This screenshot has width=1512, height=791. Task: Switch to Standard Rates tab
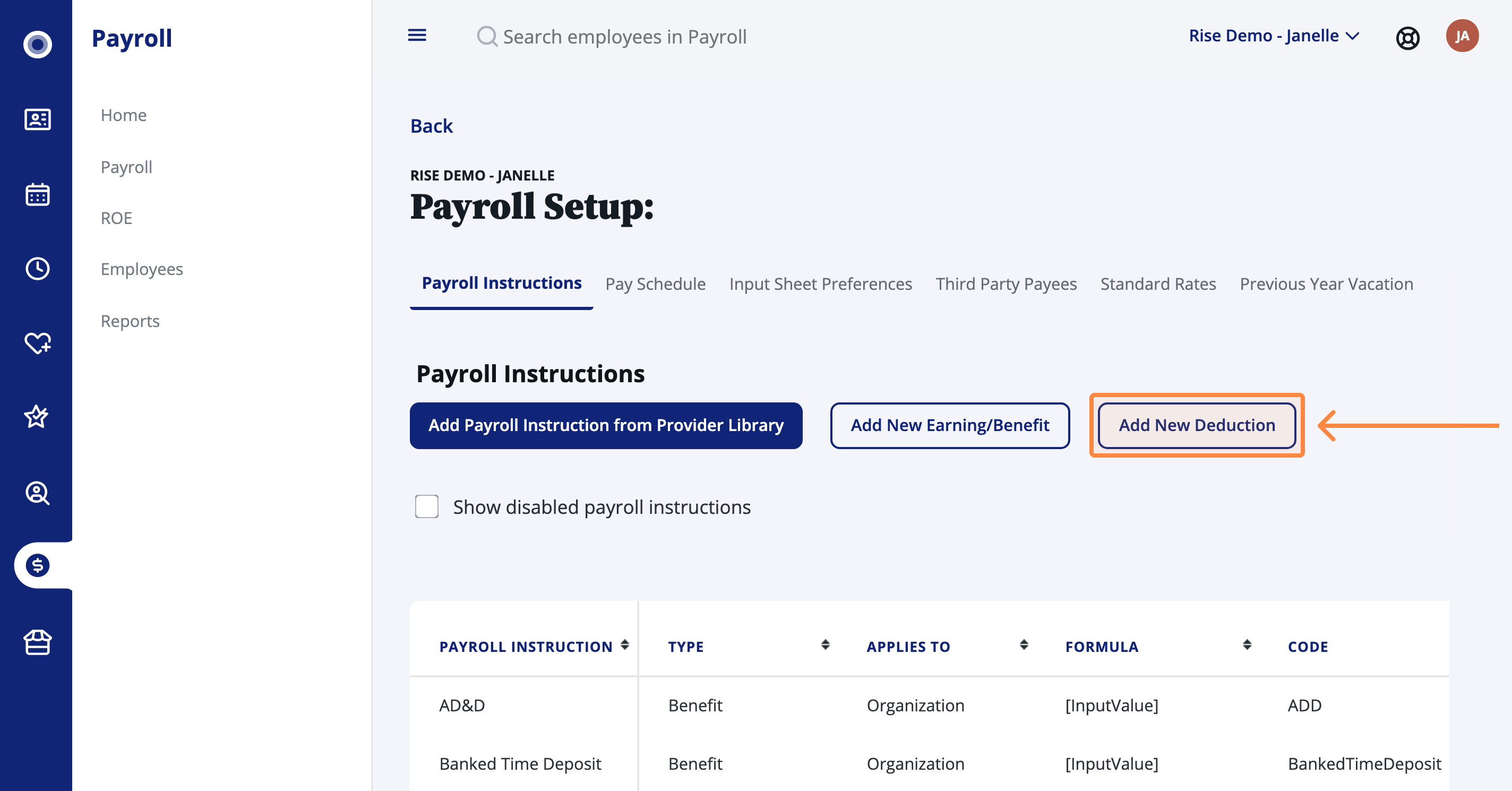[x=1157, y=284]
